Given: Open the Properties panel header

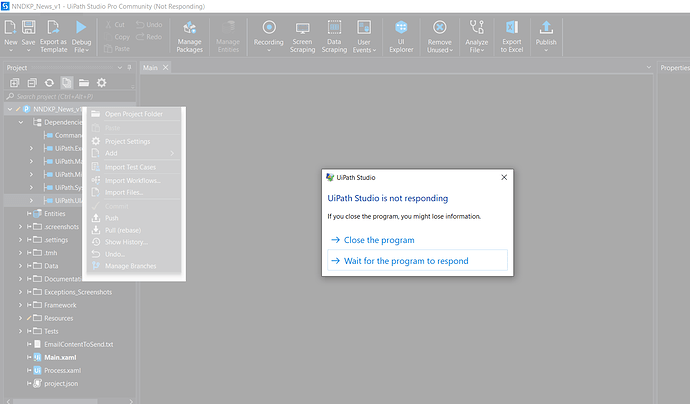Looking at the screenshot, I should click(675, 68).
